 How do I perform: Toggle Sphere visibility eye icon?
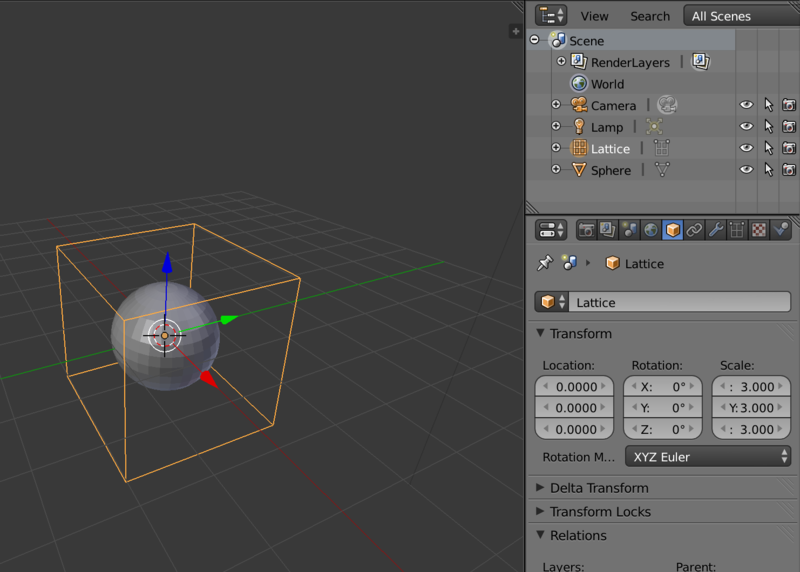(746, 169)
